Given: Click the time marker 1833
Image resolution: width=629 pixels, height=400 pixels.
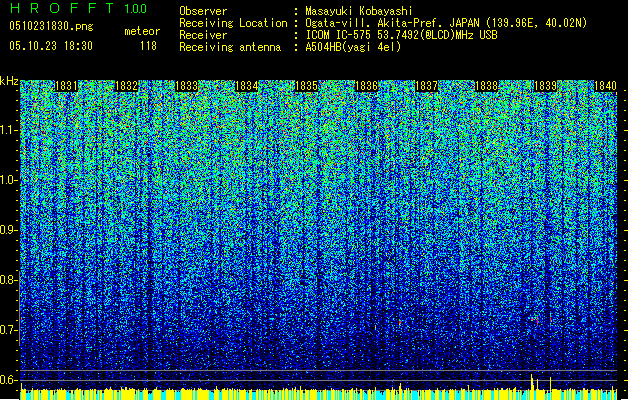Looking at the screenshot, I should (187, 86).
